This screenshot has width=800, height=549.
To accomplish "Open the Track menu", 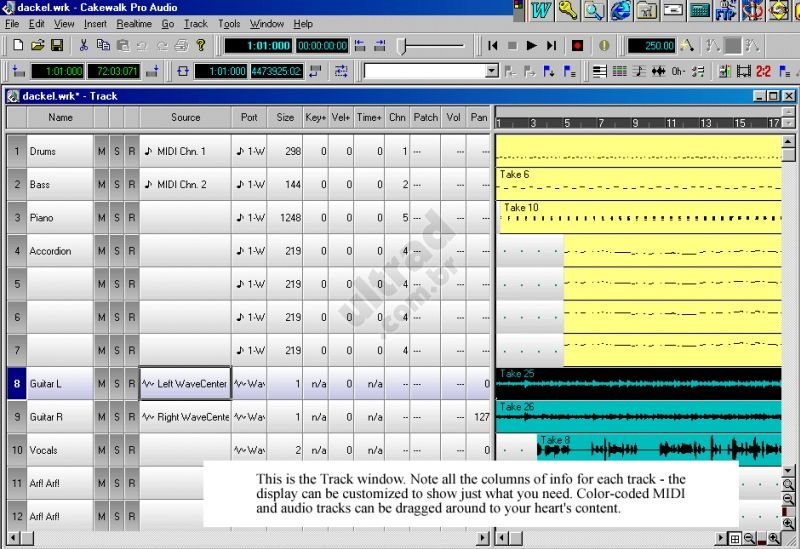I will 195,24.
